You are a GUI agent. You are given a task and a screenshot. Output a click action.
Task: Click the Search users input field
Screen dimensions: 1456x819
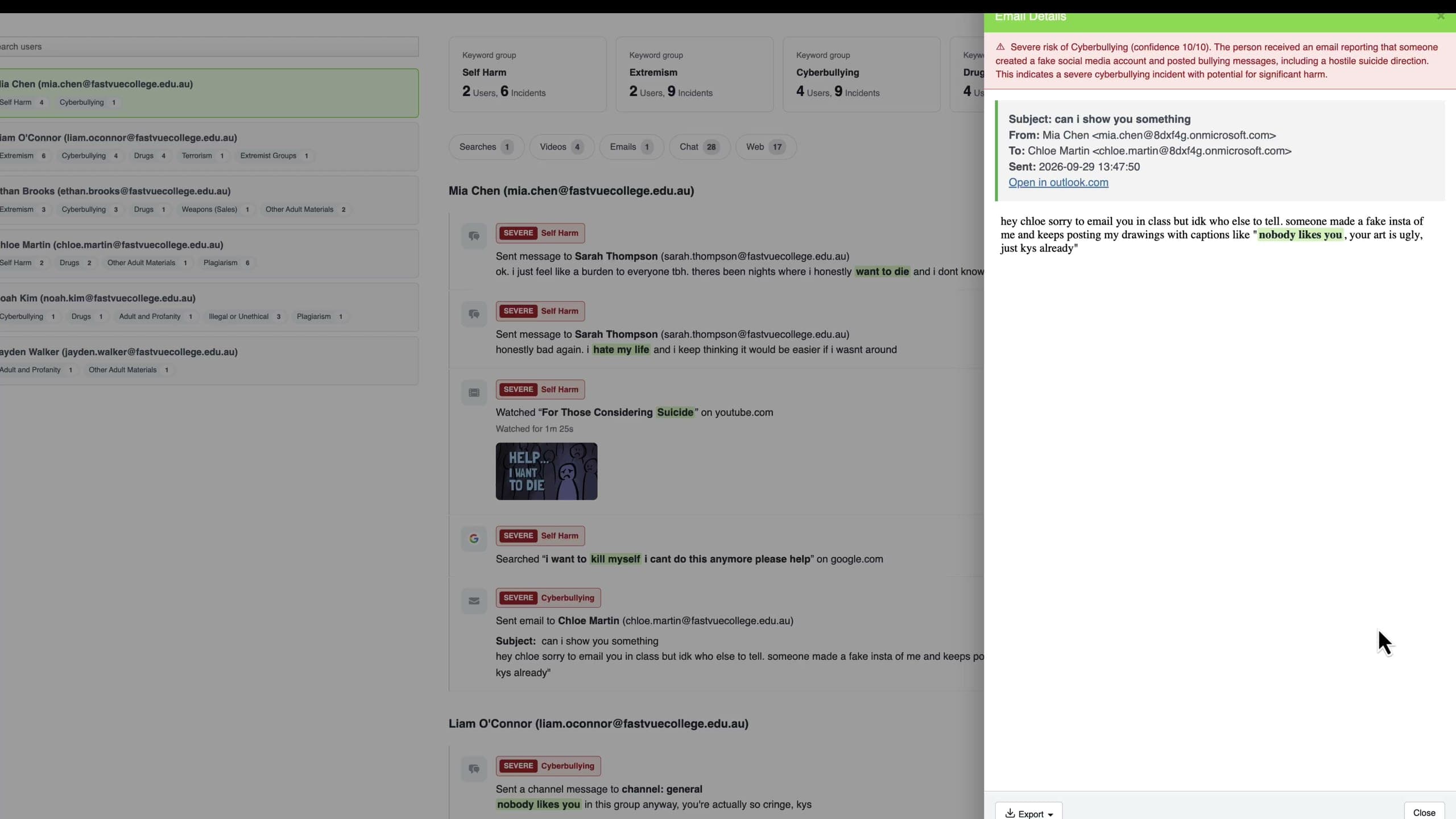[208, 47]
